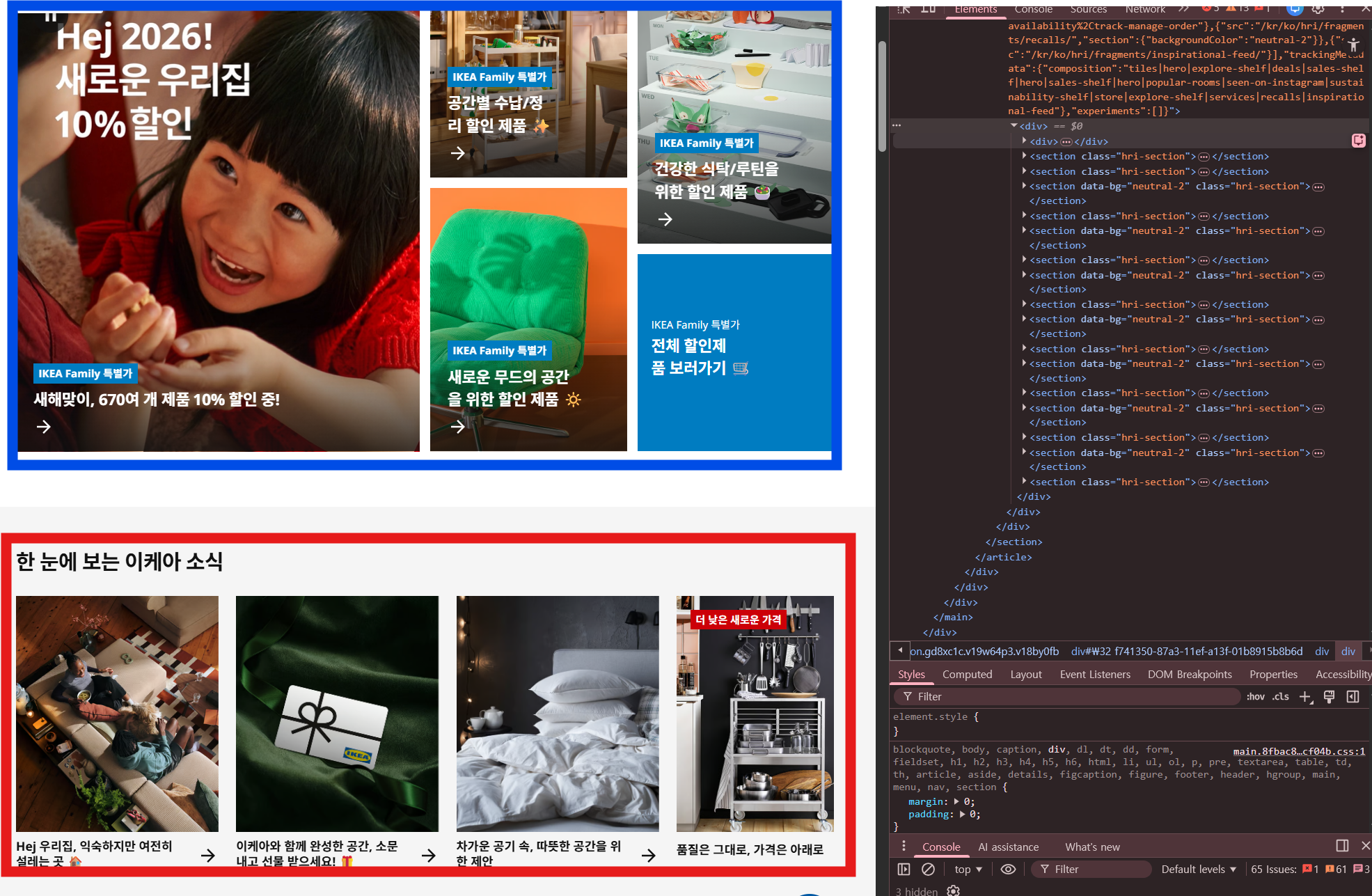Open console settings gear next to 3 hidden
This screenshot has width=1372, height=896.
[953, 890]
